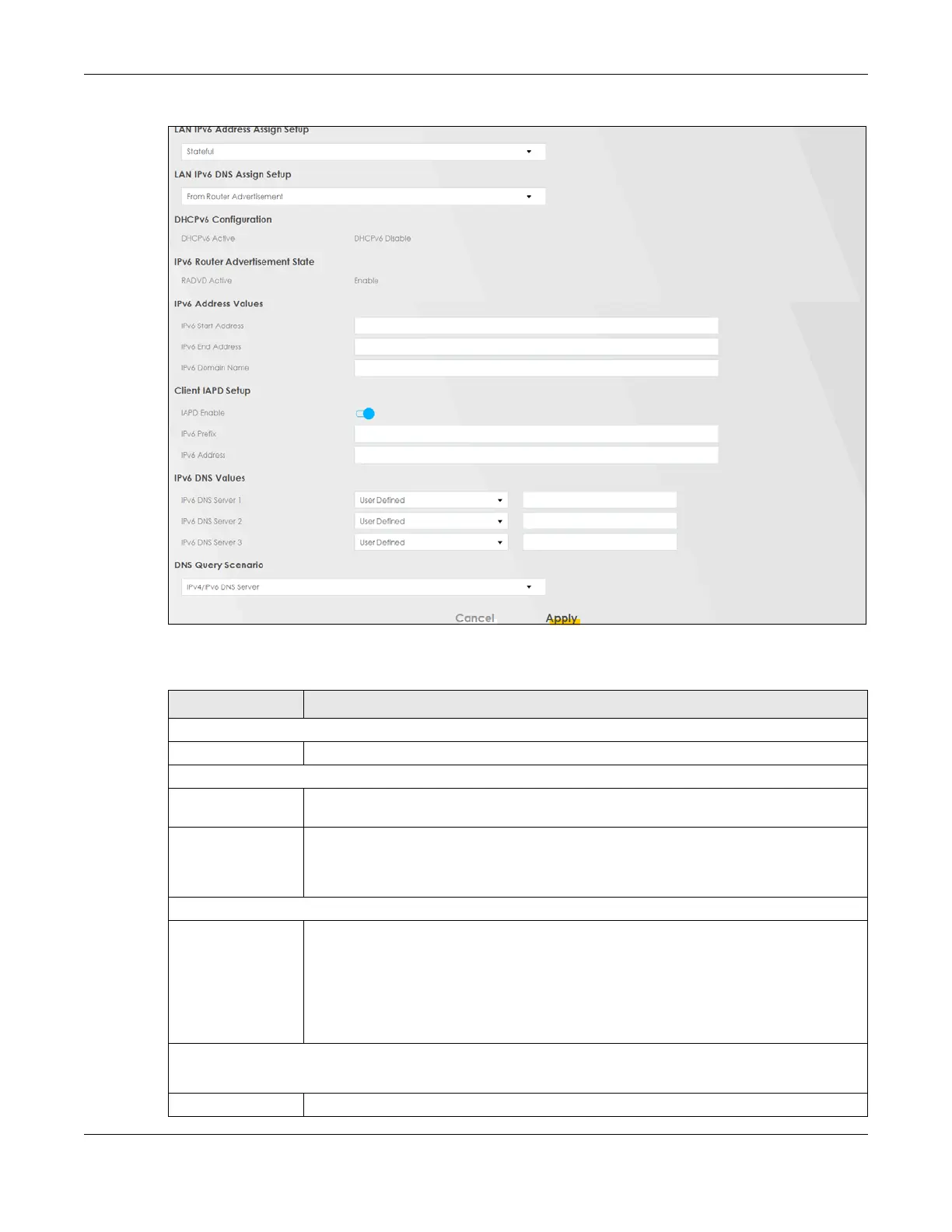Click the 'DHCPv6 Configuration' heading

223,219
